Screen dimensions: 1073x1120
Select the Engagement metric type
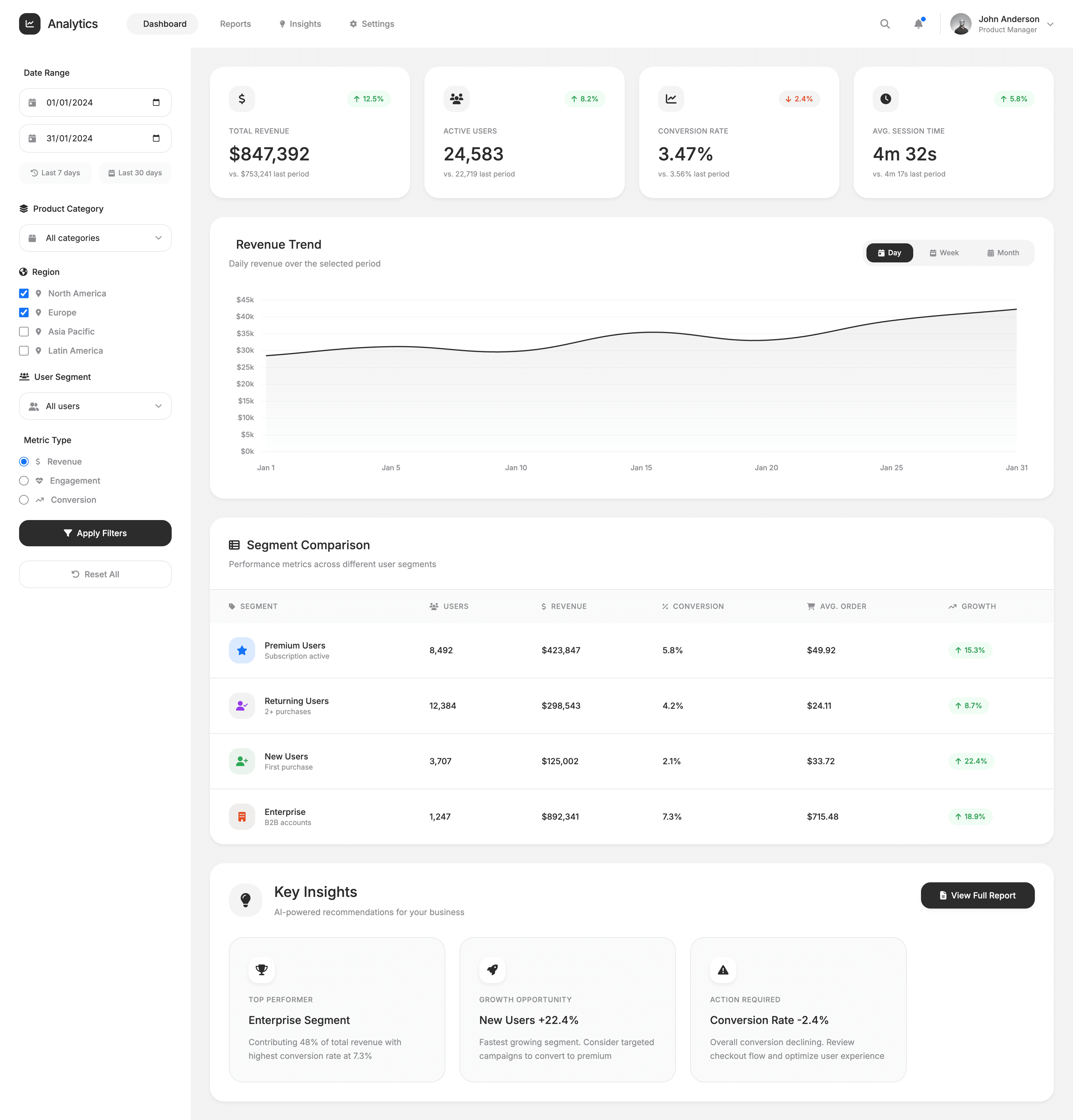24,481
